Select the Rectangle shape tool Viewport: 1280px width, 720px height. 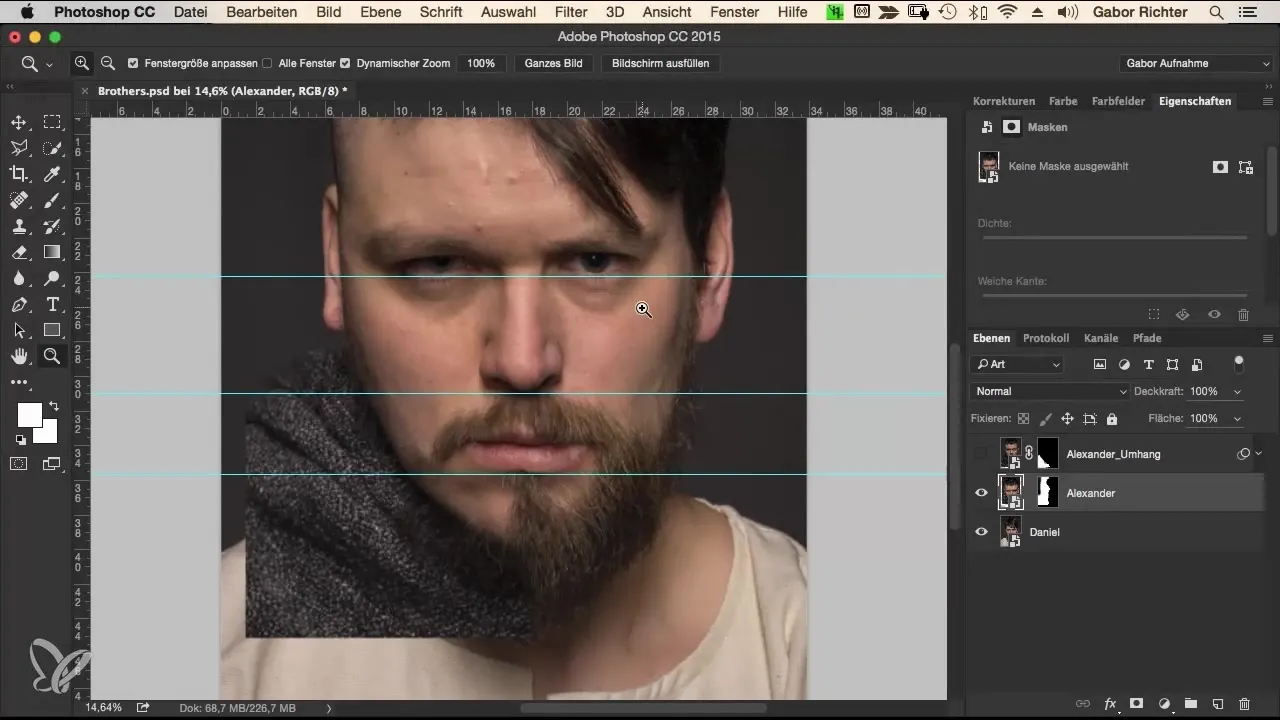click(x=52, y=330)
